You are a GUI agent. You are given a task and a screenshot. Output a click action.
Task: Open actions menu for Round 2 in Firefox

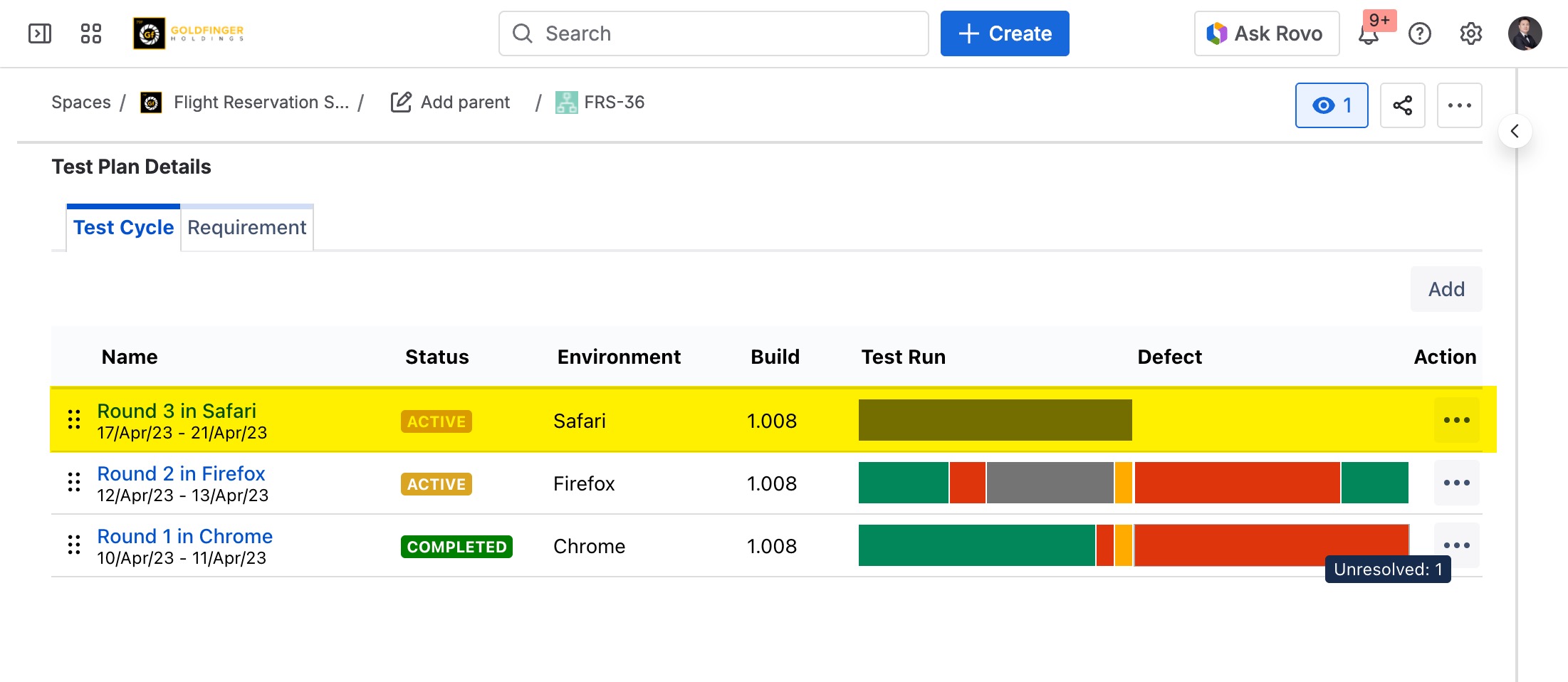(x=1456, y=483)
